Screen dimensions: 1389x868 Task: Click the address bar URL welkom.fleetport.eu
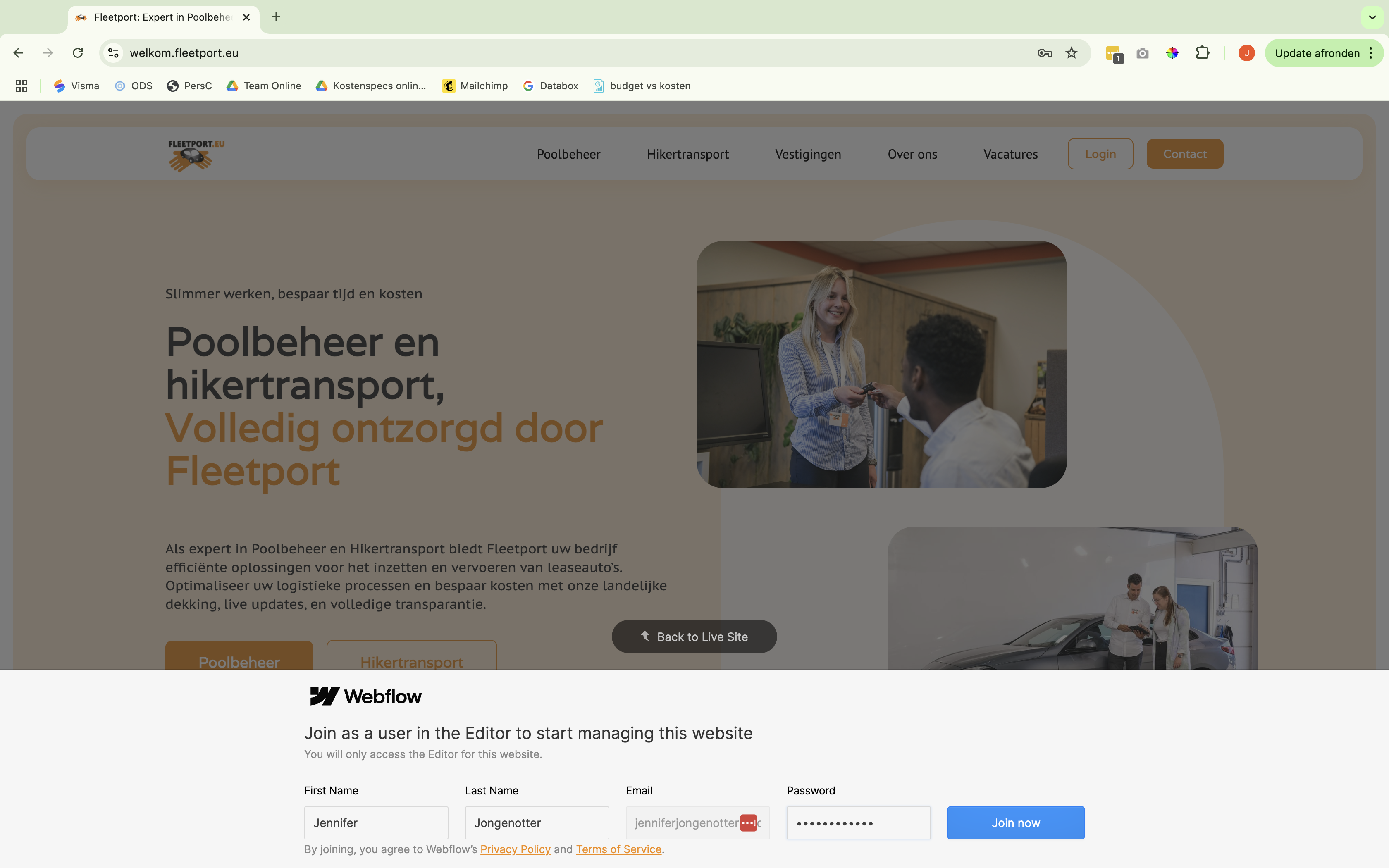184,53
